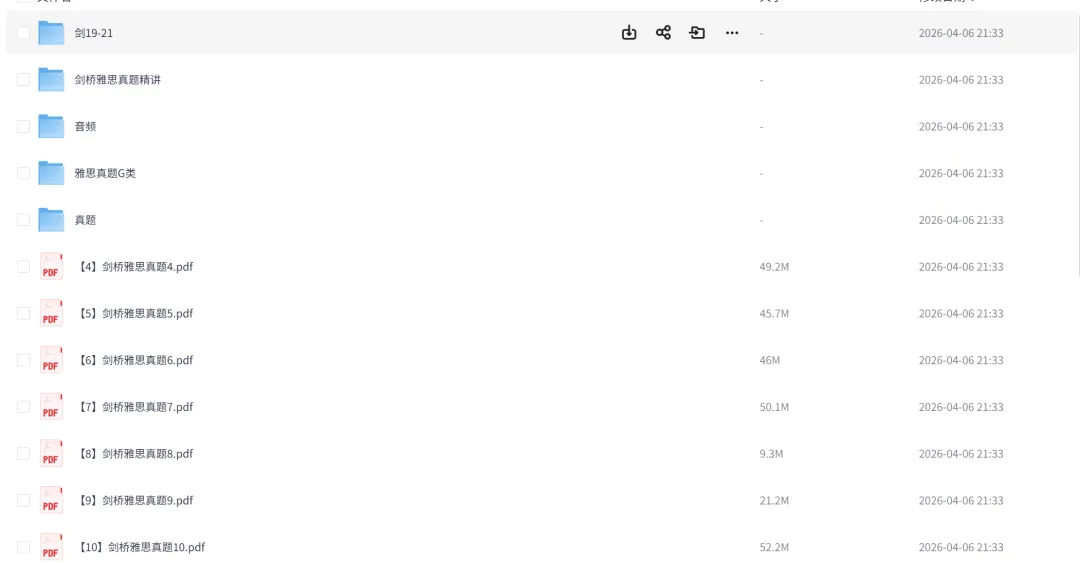The height and width of the screenshot is (563, 1080).
Task: Open the 剑桥雅思真题精讲 folder icon
Action: (x=51, y=79)
